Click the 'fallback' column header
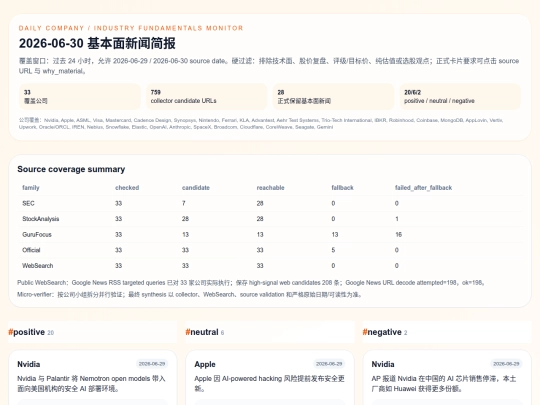The width and height of the screenshot is (540, 405). click(x=342, y=188)
